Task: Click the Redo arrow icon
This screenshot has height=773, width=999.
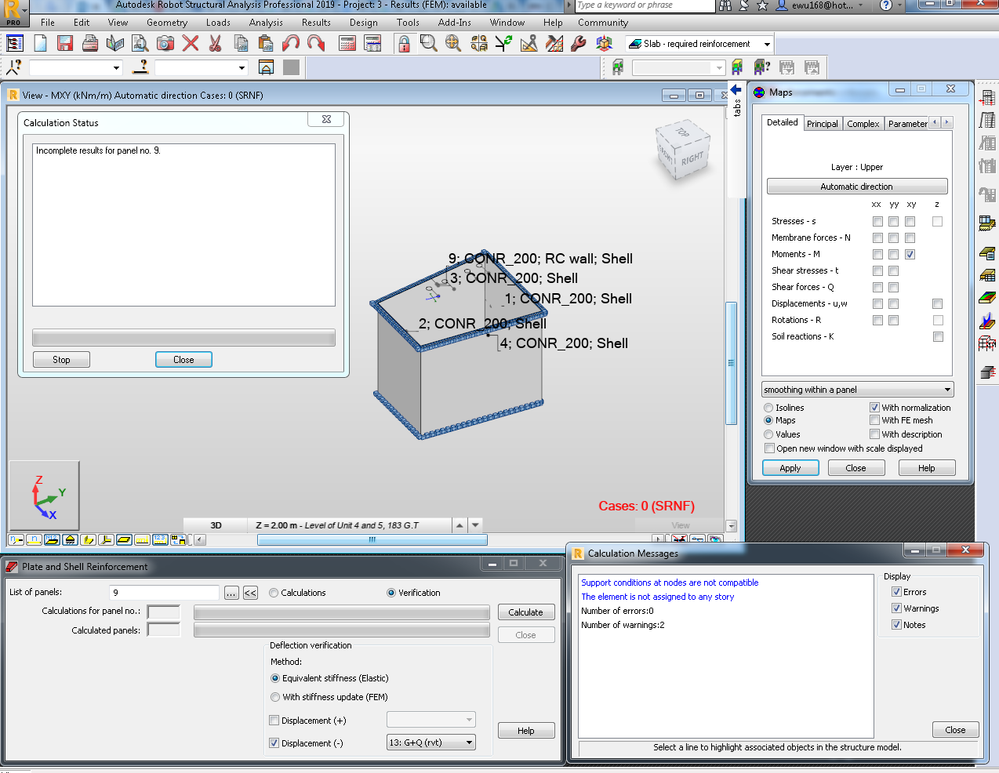Action: [315, 43]
